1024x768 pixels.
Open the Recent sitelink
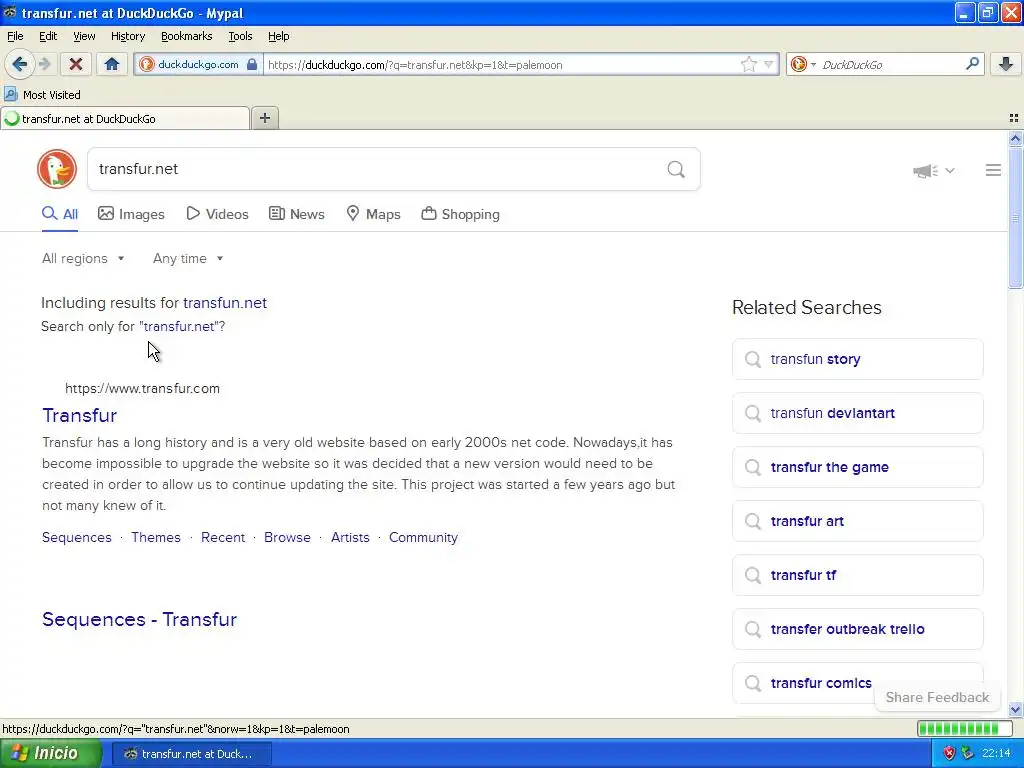[x=223, y=537]
